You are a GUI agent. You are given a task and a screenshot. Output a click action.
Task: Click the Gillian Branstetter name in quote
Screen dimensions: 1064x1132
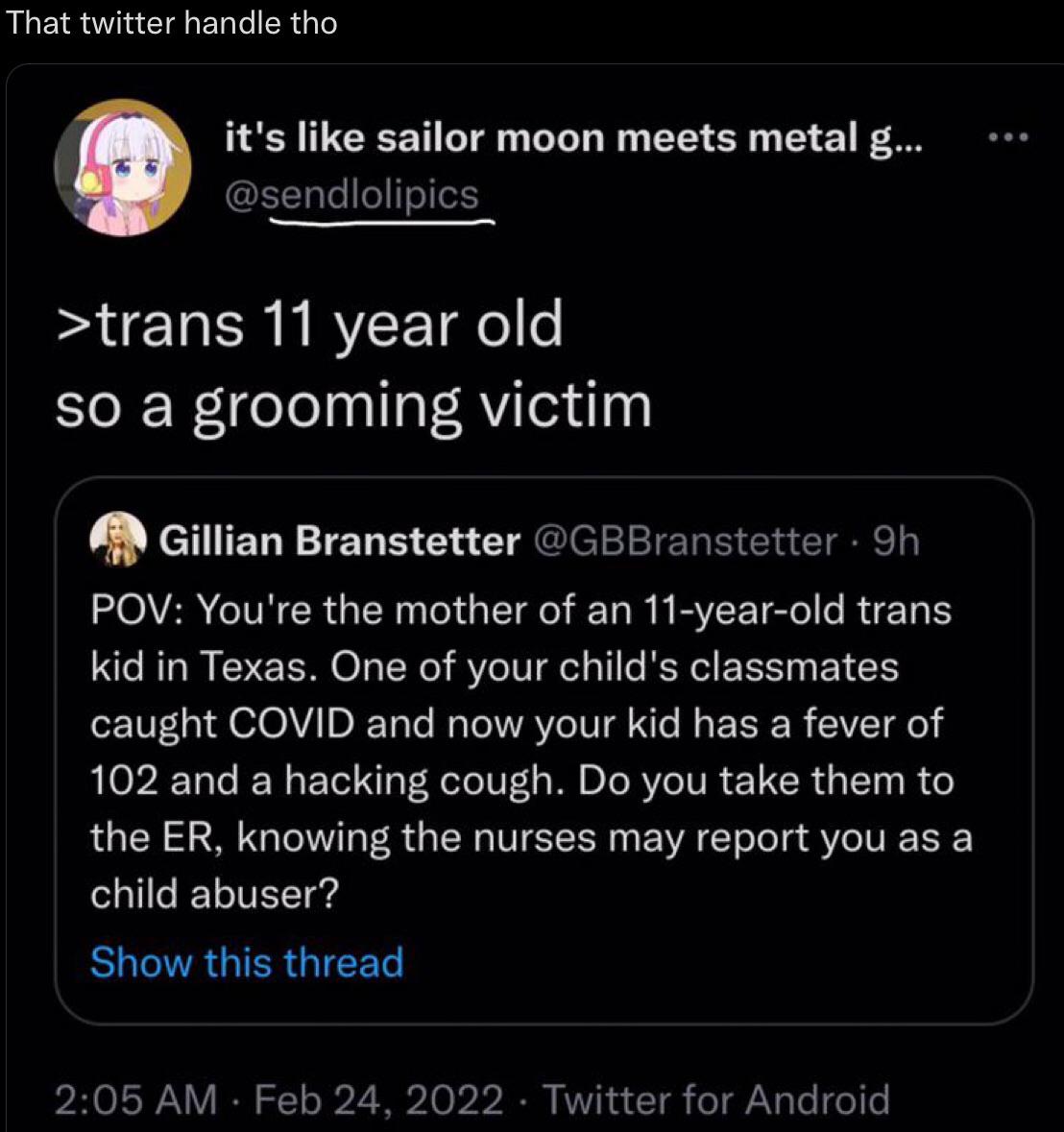[x=340, y=542]
